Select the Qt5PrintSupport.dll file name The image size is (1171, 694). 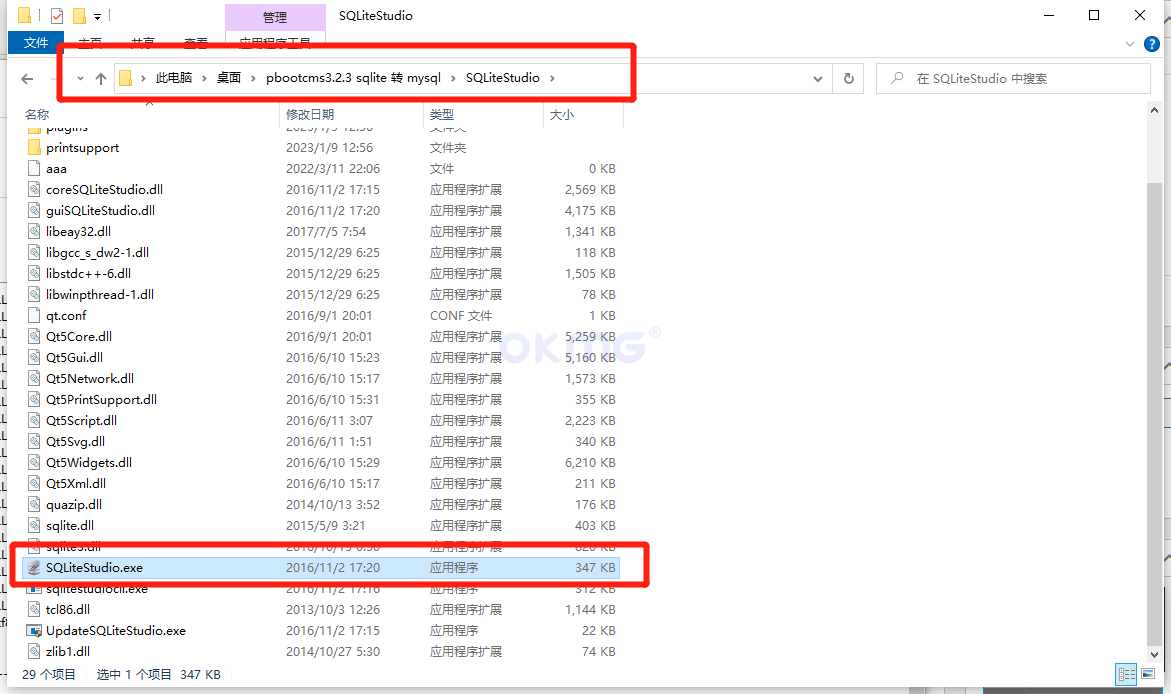pos(102,400)
